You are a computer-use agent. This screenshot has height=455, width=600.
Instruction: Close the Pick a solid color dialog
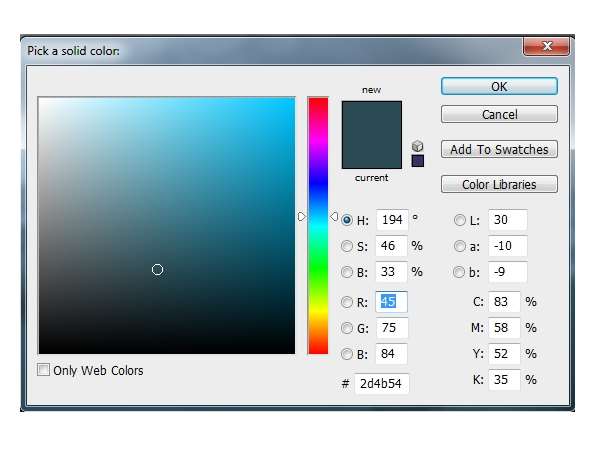point(546,46)
